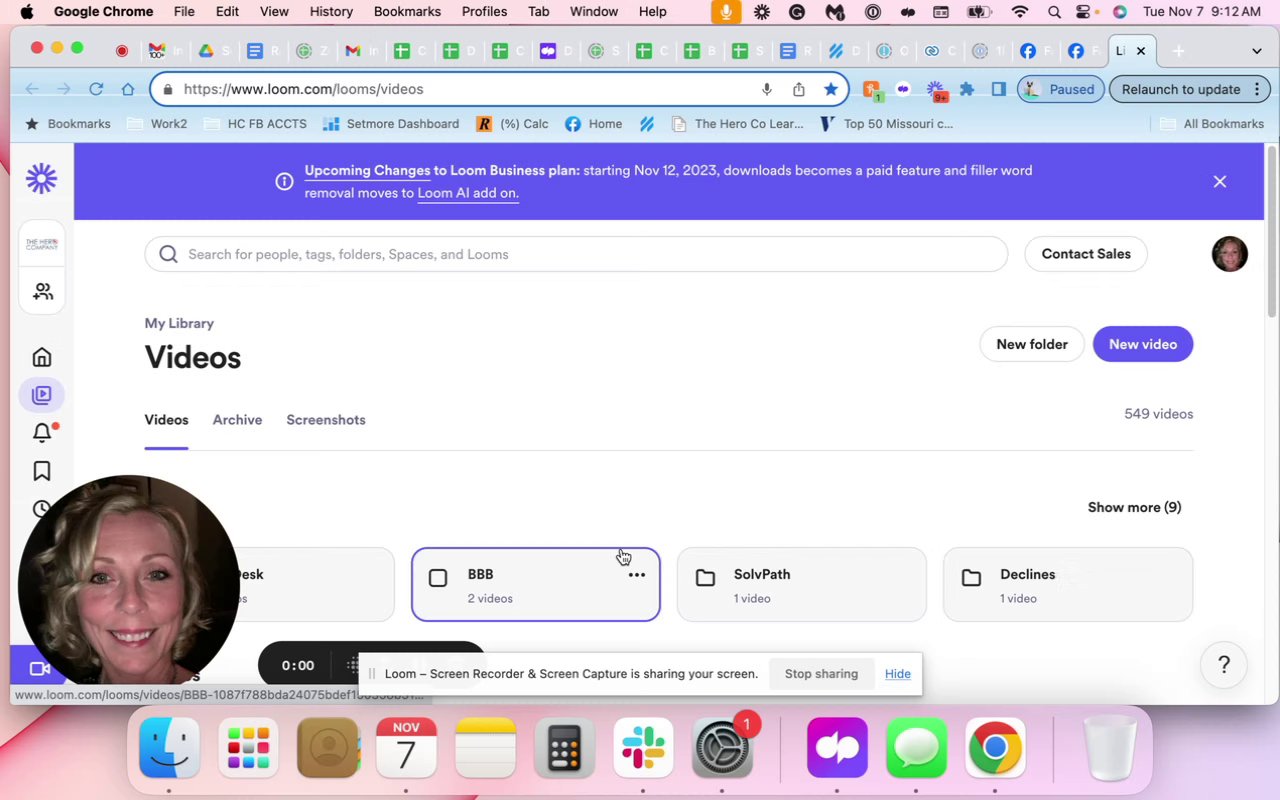Open the notifications bell in the sidebar
Image resolution: width=1280 pixels, height=800 pixels.
(x=42, y=433)
